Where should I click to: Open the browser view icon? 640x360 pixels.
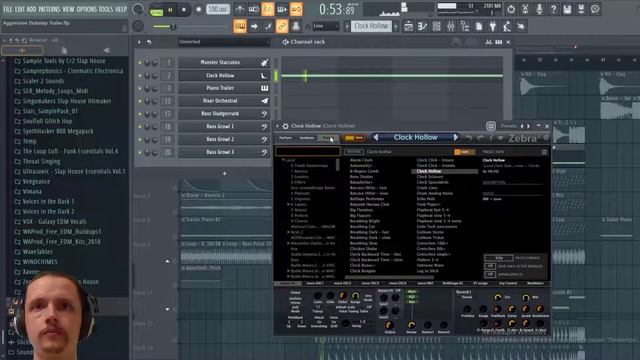click(465, 27)
